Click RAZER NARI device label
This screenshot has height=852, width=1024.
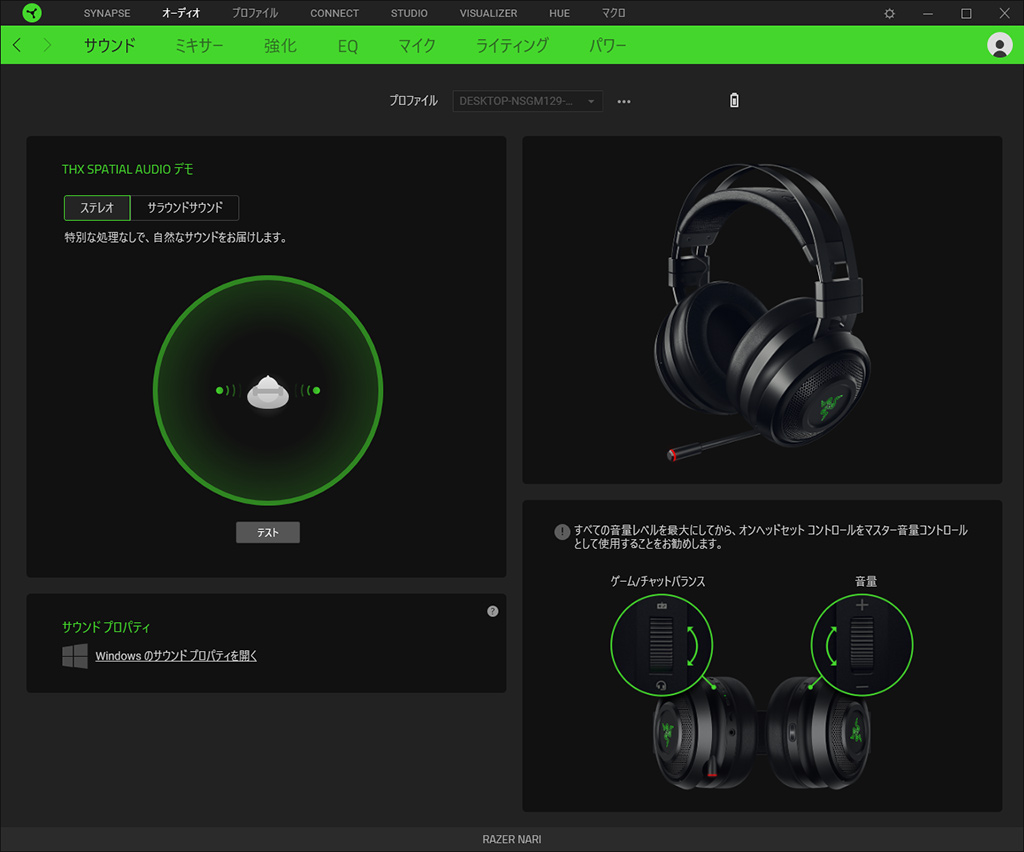(x=512, y=839)
